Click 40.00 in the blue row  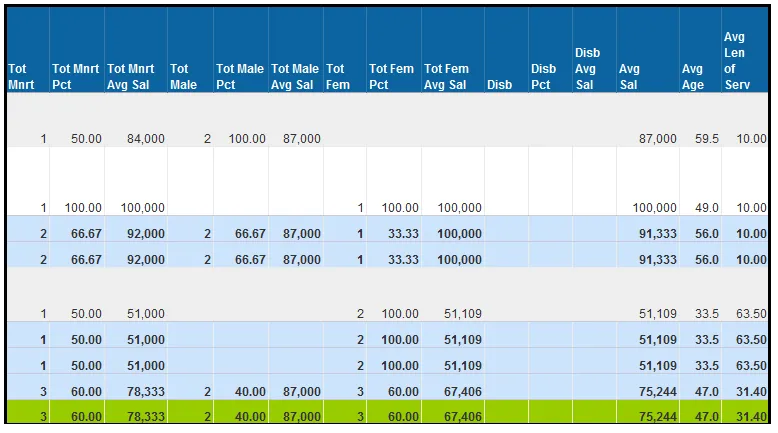250,392
